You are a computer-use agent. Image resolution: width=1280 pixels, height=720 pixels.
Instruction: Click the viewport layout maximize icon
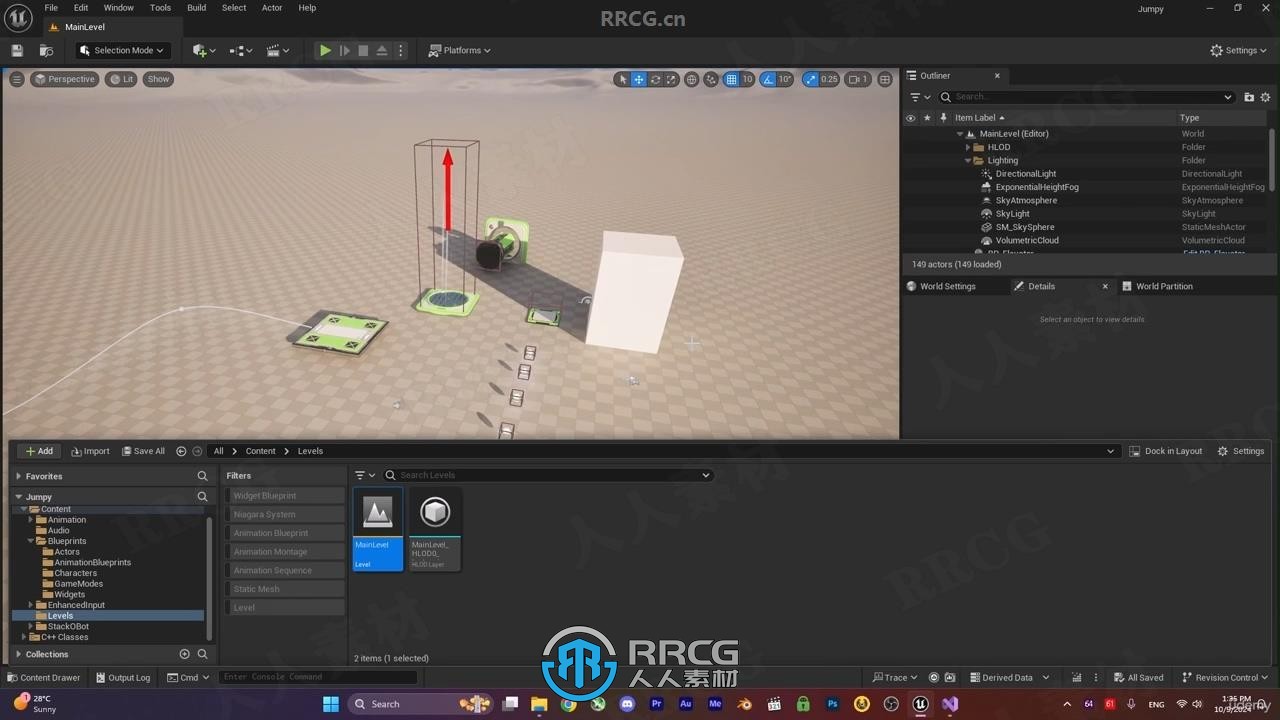(x=885, y=79)
